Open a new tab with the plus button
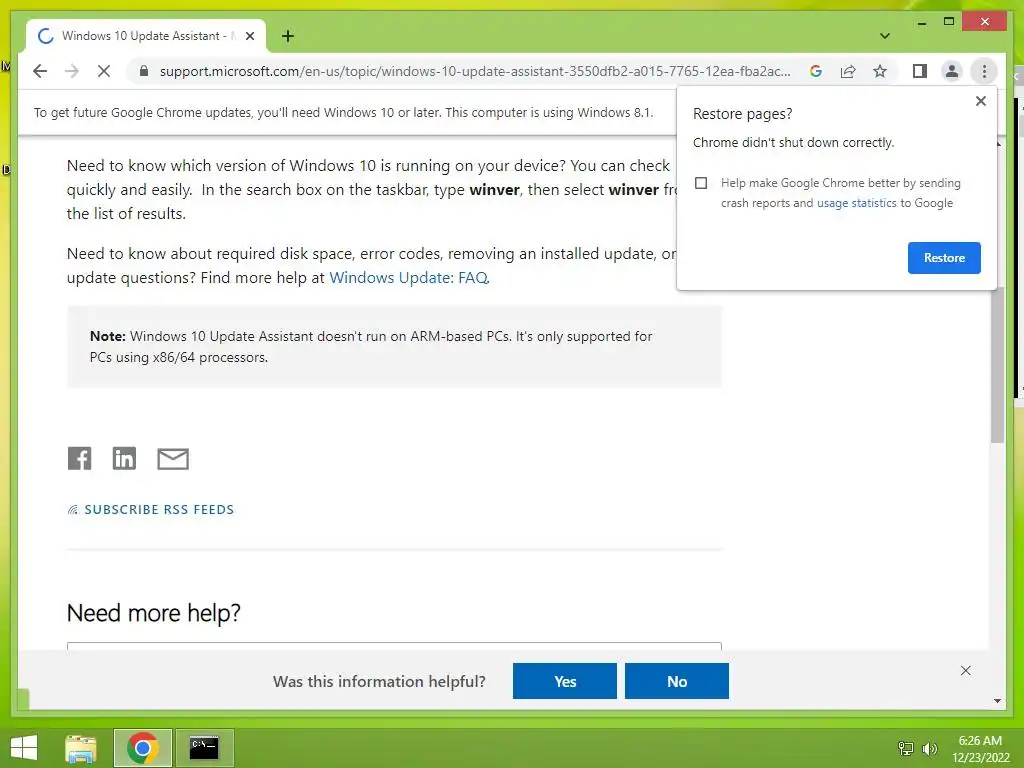Image resolution: width=1024 pixels, height=768 pixels. tap(288, 36)
